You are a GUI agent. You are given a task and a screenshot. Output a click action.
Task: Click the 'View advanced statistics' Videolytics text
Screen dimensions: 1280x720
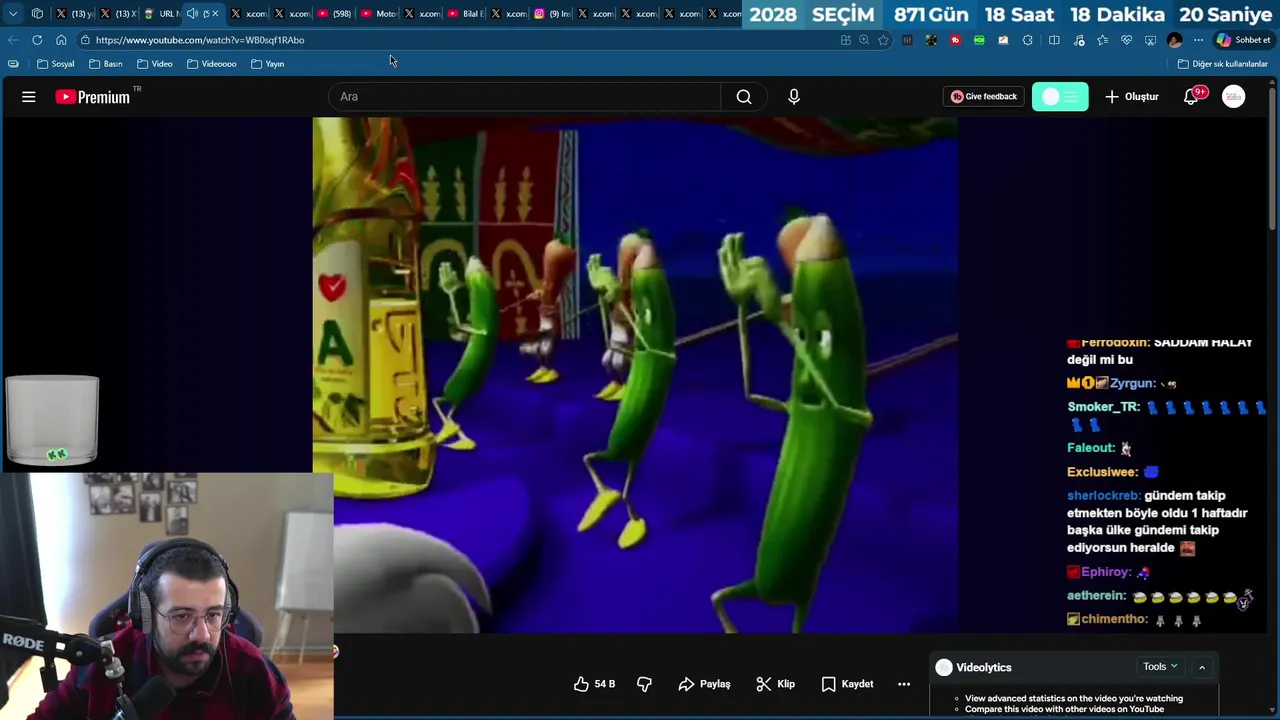coord(1073,698)
